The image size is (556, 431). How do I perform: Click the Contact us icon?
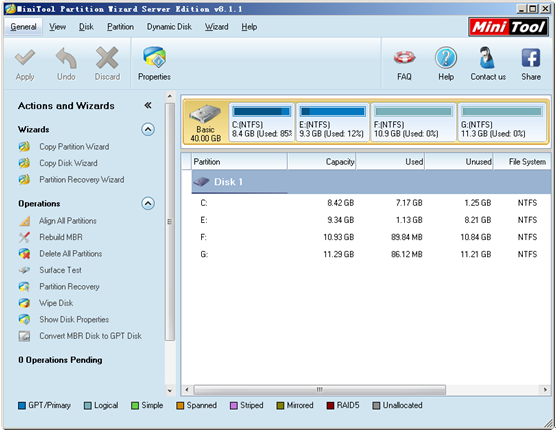(x=488, y=57)
